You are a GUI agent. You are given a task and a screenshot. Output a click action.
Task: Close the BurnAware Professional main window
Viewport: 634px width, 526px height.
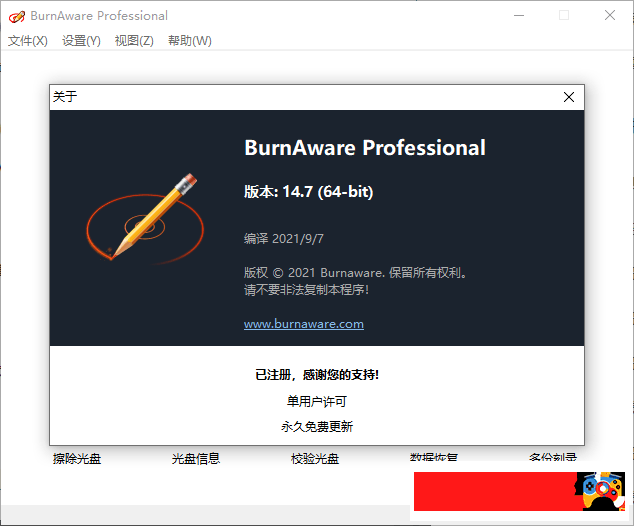pos(610,15)
